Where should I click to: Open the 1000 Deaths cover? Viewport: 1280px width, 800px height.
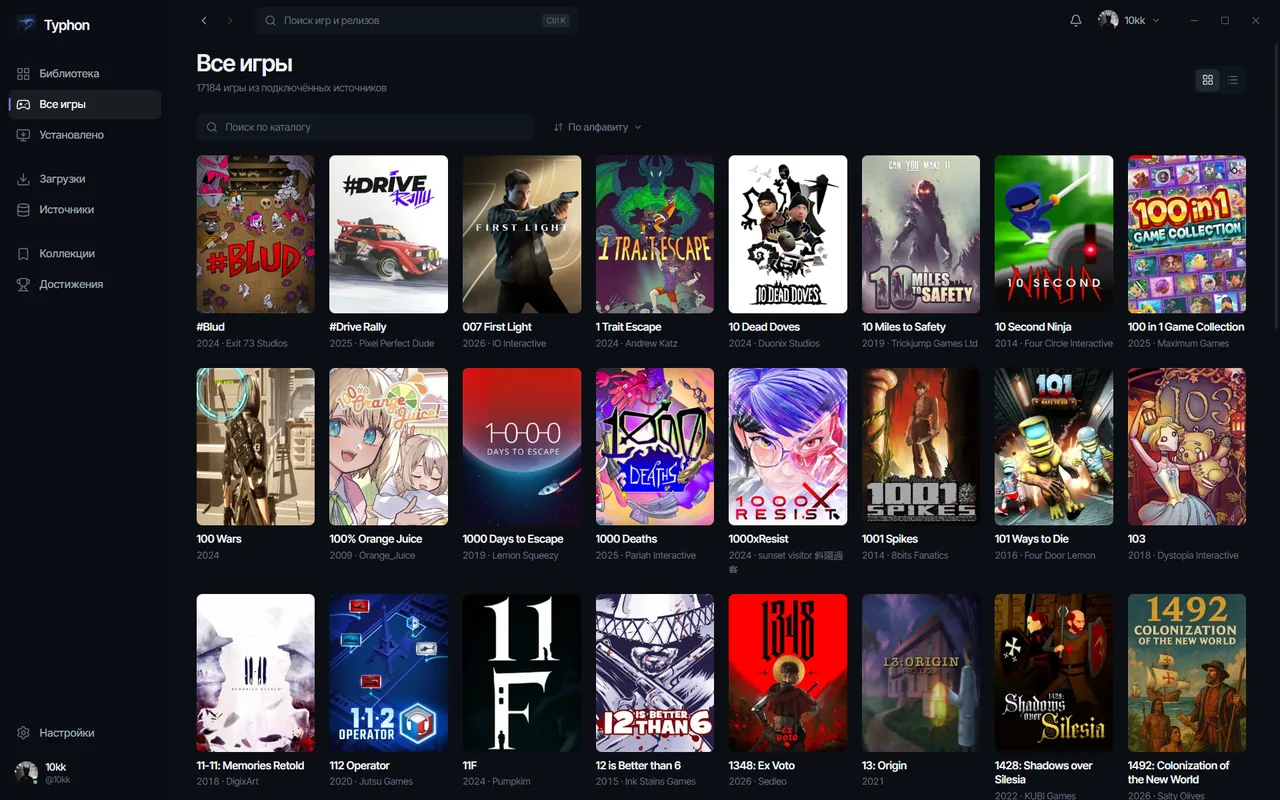(655, 447)
